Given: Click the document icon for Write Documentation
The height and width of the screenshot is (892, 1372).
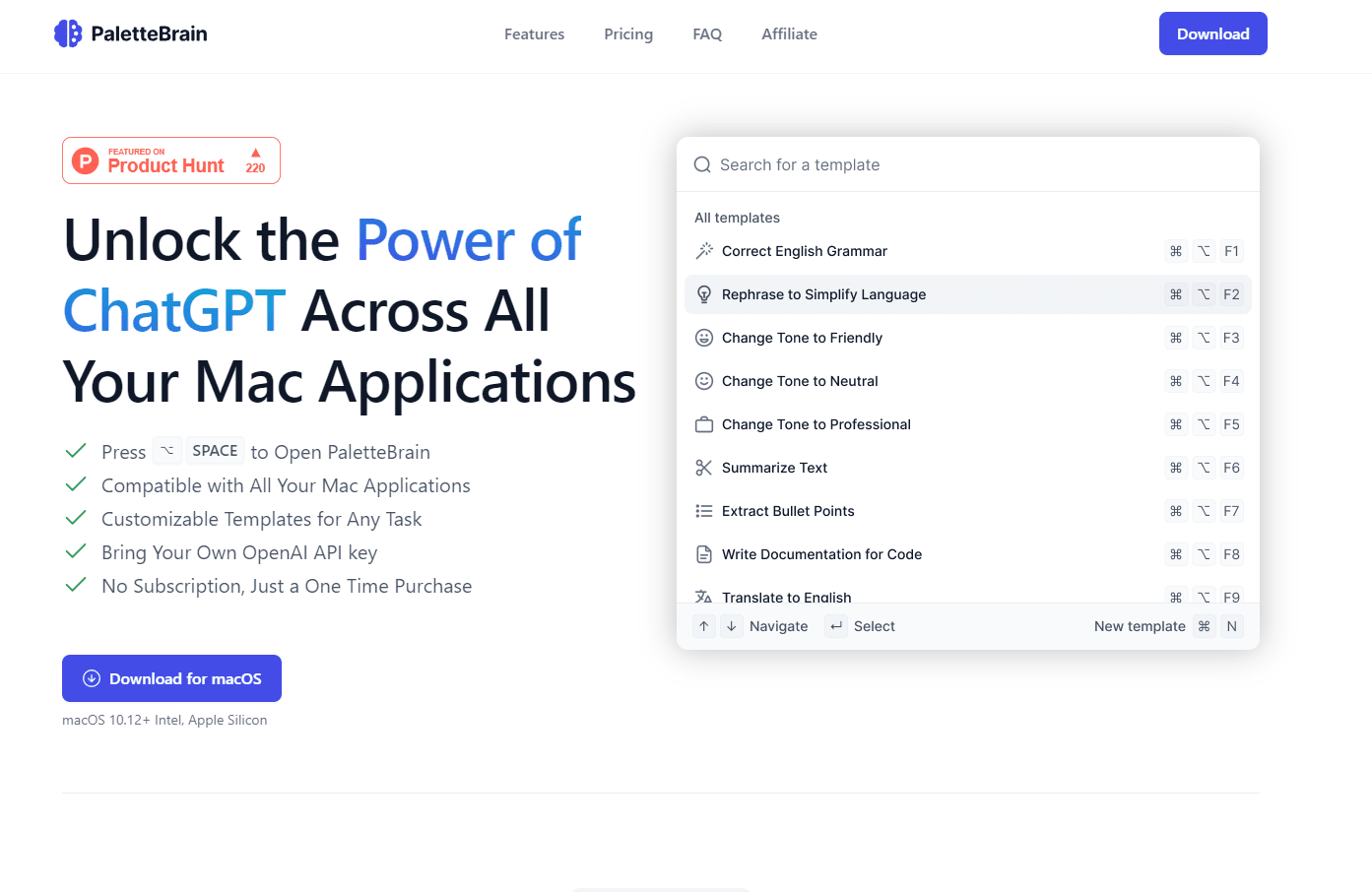Looking at the screenshot, I should pyautogui.click(x=704, y=554).
